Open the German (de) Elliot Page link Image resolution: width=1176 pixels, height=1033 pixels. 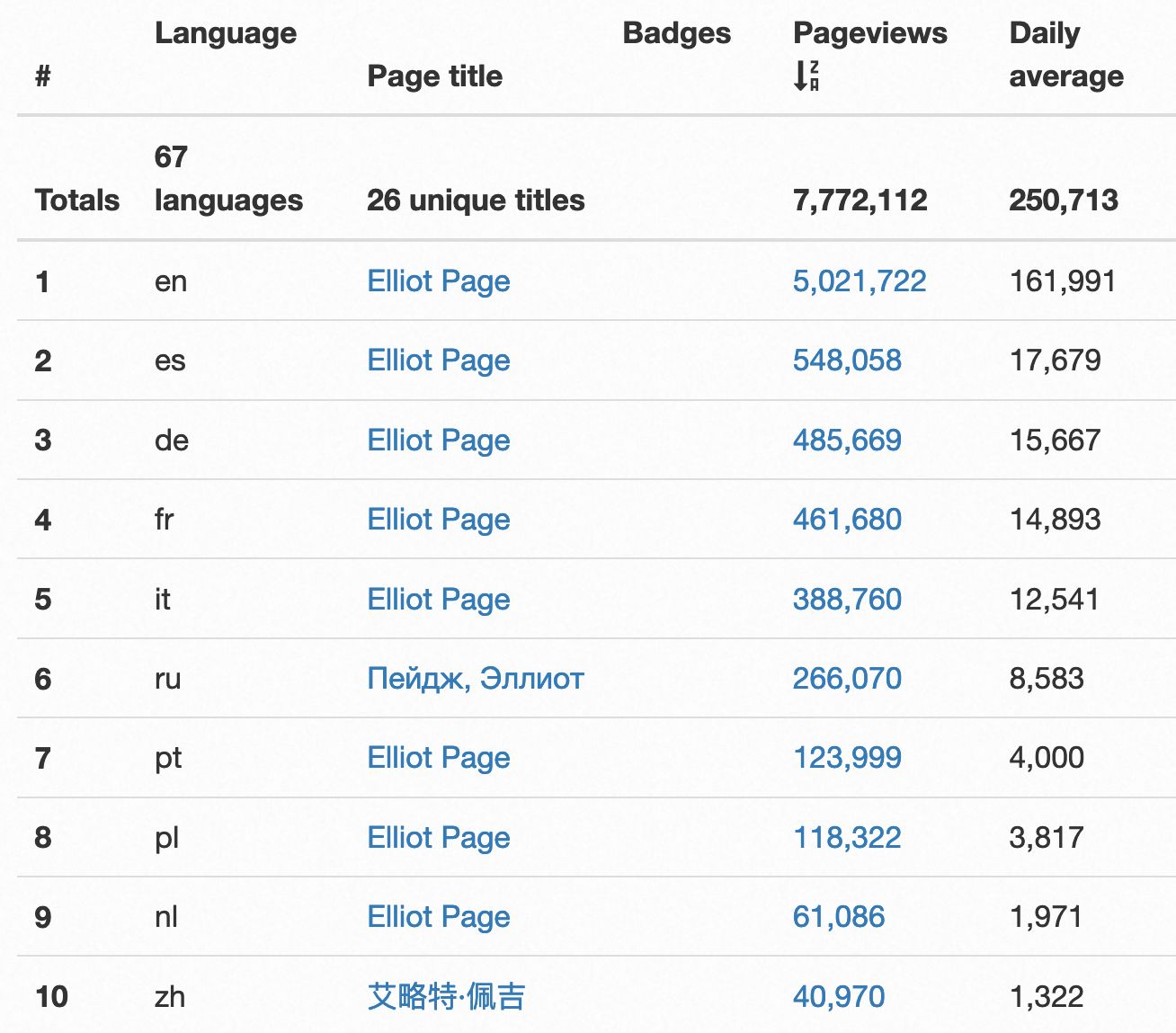(439, 441)
